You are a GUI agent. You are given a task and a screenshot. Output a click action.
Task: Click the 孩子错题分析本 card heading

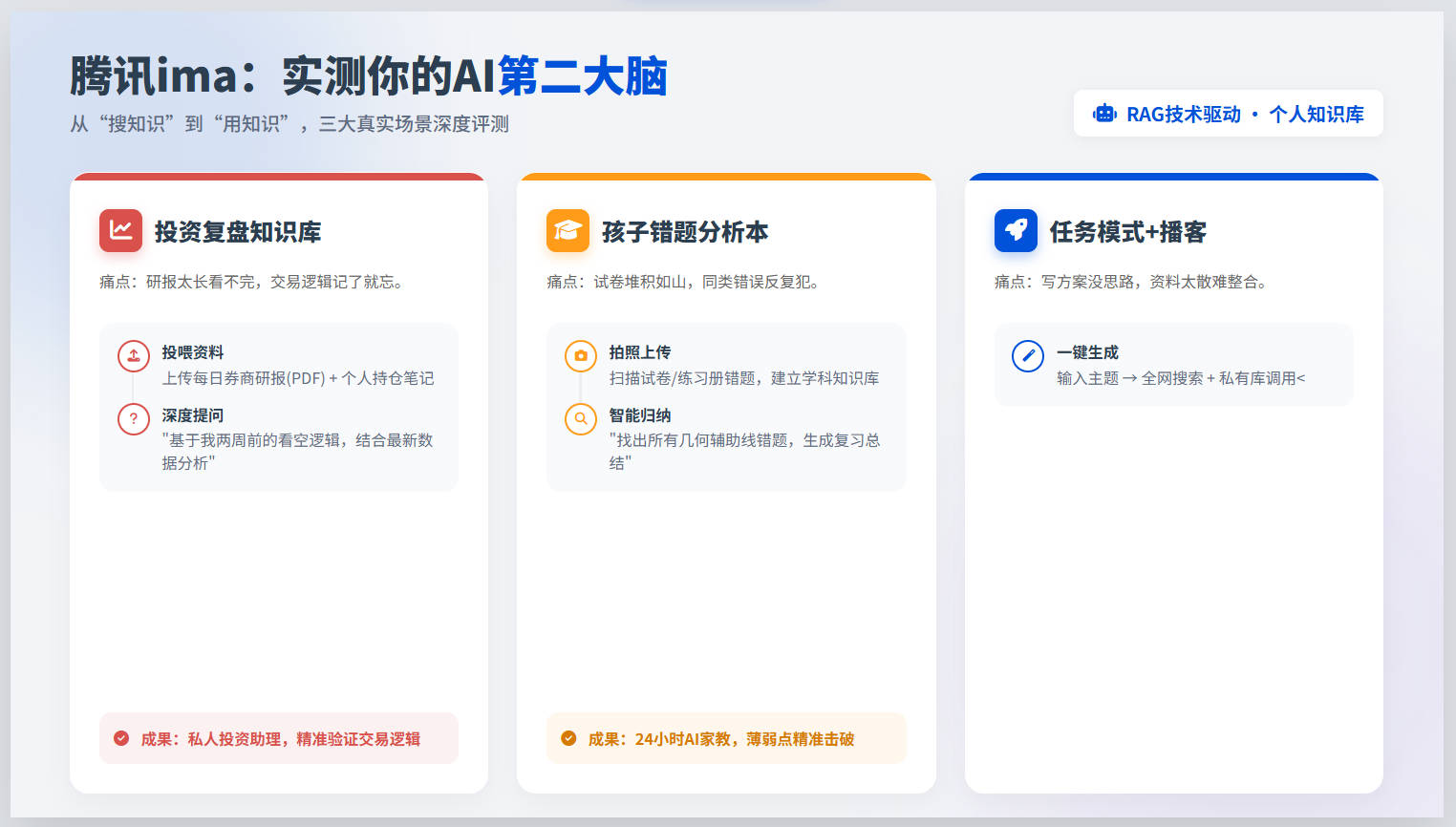[685, 231]
